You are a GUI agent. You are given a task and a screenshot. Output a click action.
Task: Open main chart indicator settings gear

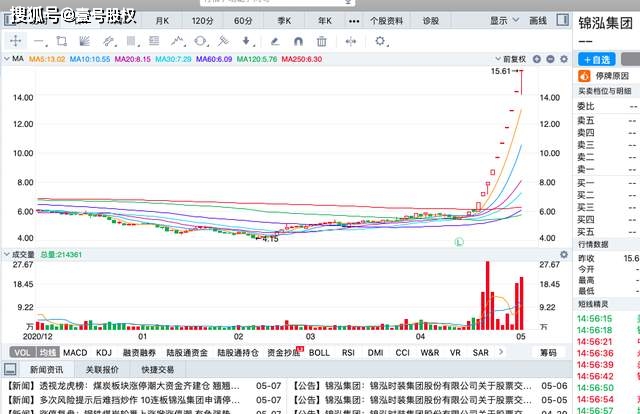pyautogui.click(x=564, y=59)
